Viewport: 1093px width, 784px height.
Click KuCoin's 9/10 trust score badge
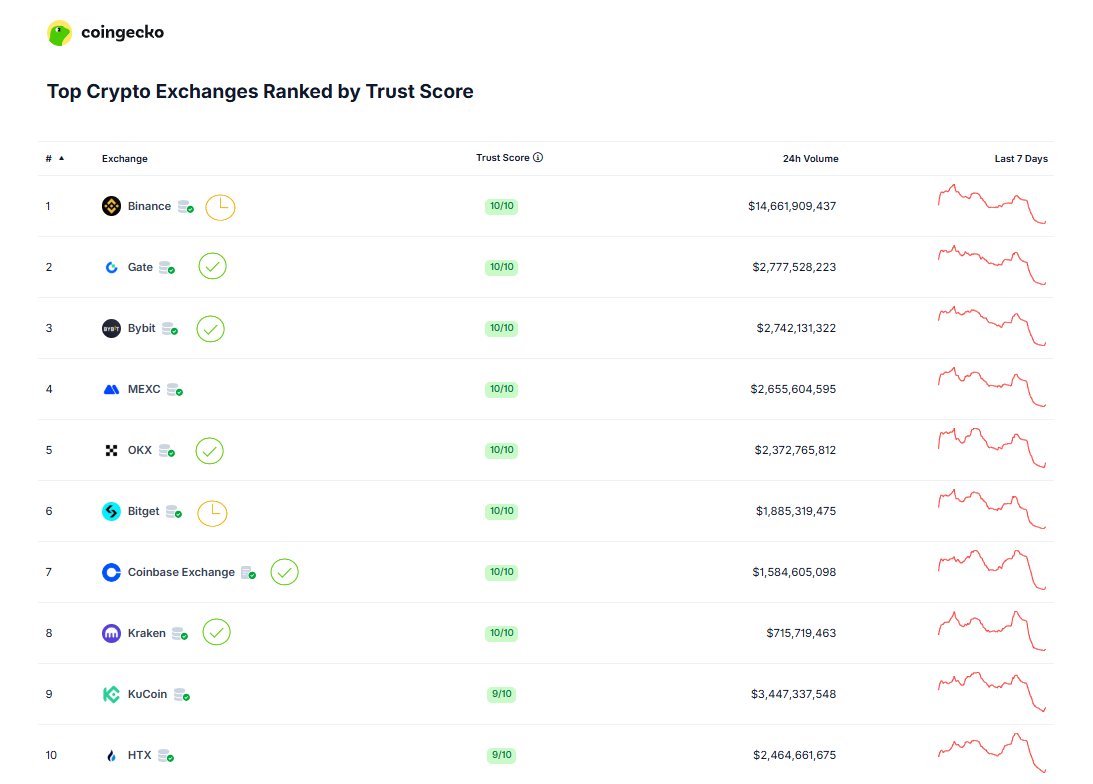(501, 694)
